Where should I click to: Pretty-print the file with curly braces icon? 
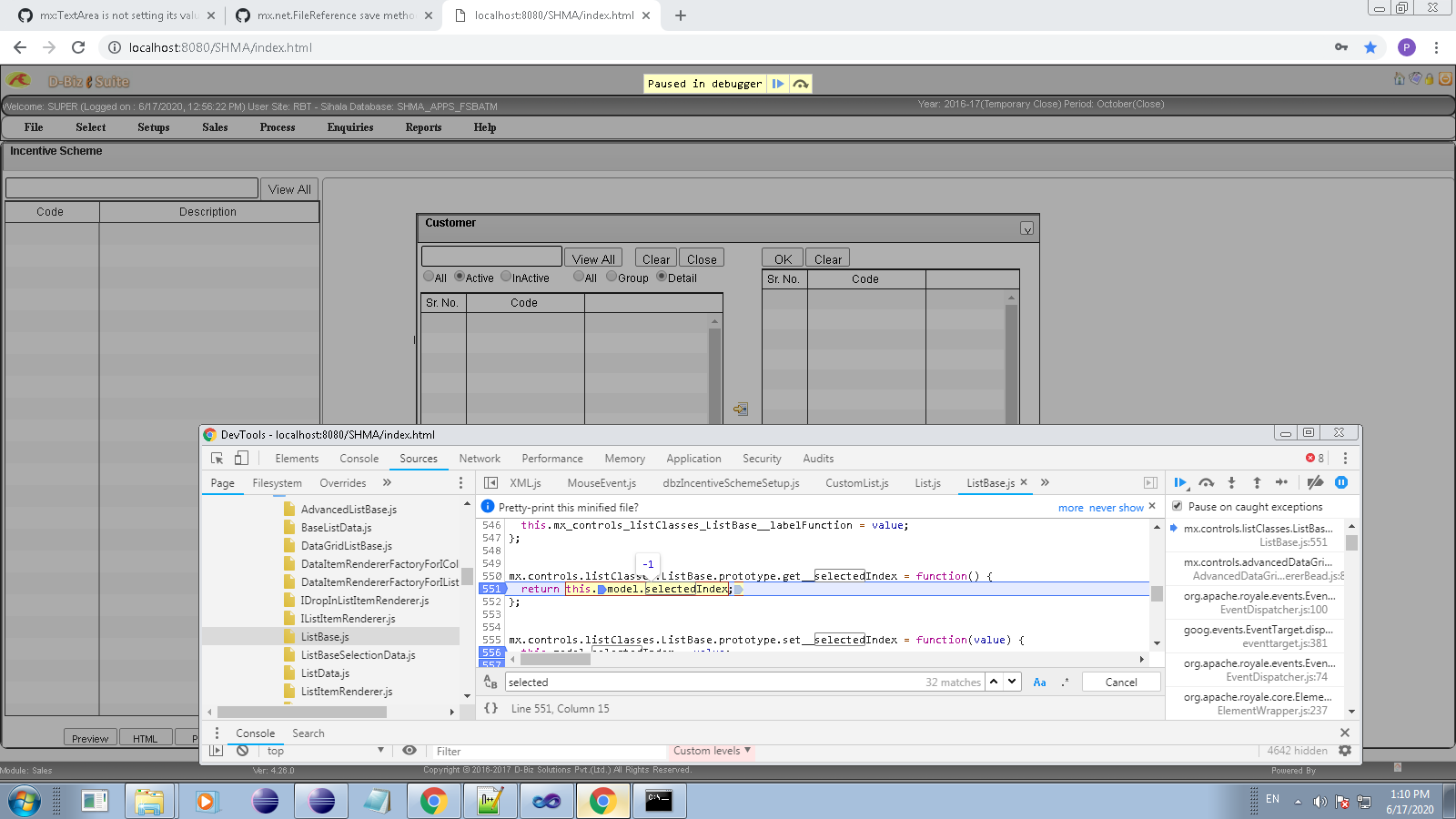[491, 708]
